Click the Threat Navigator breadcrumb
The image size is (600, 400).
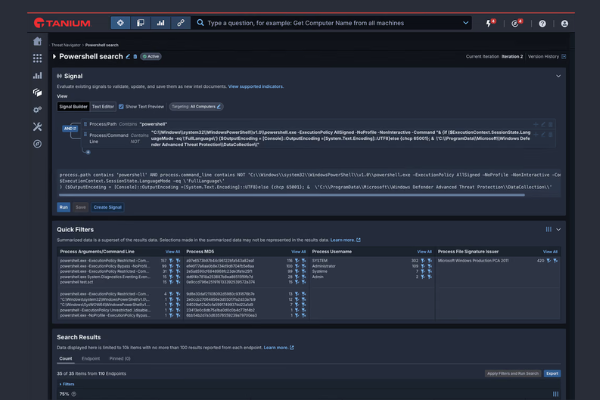[66, 45]
